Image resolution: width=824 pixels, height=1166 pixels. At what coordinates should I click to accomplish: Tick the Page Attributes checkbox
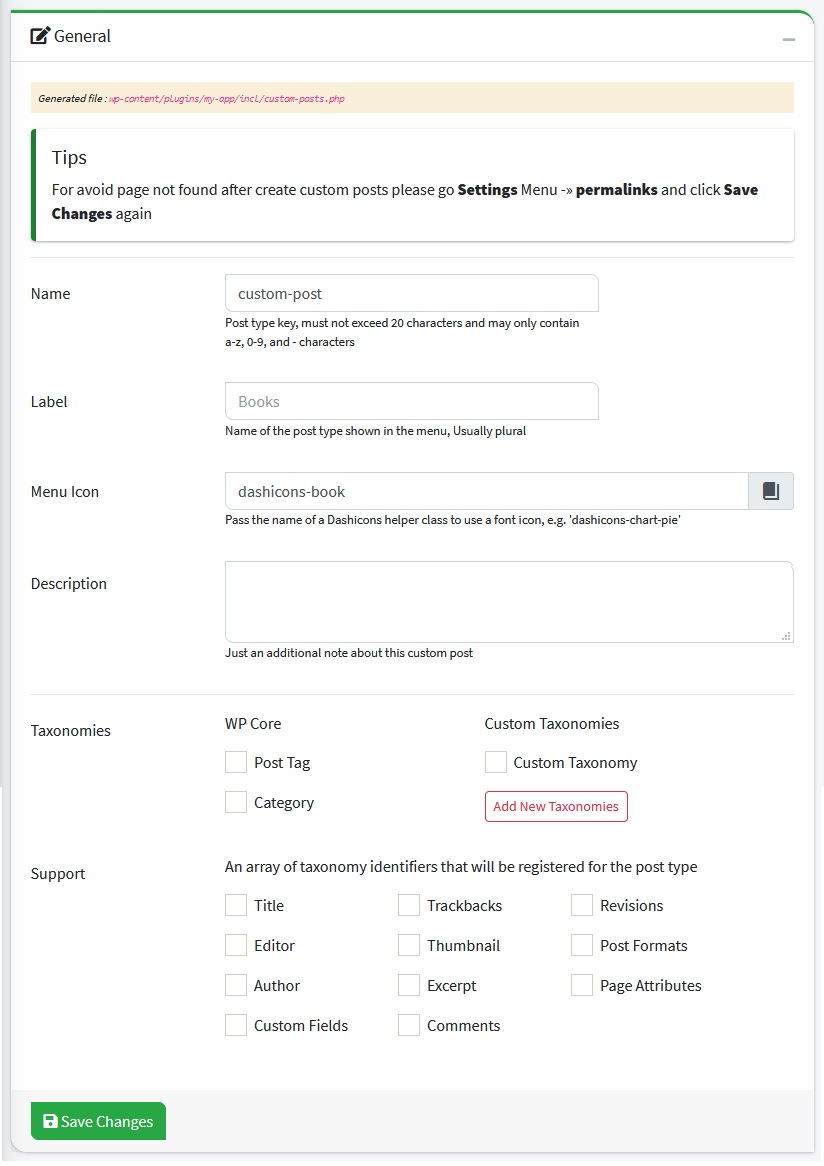[x=582, y=985]
